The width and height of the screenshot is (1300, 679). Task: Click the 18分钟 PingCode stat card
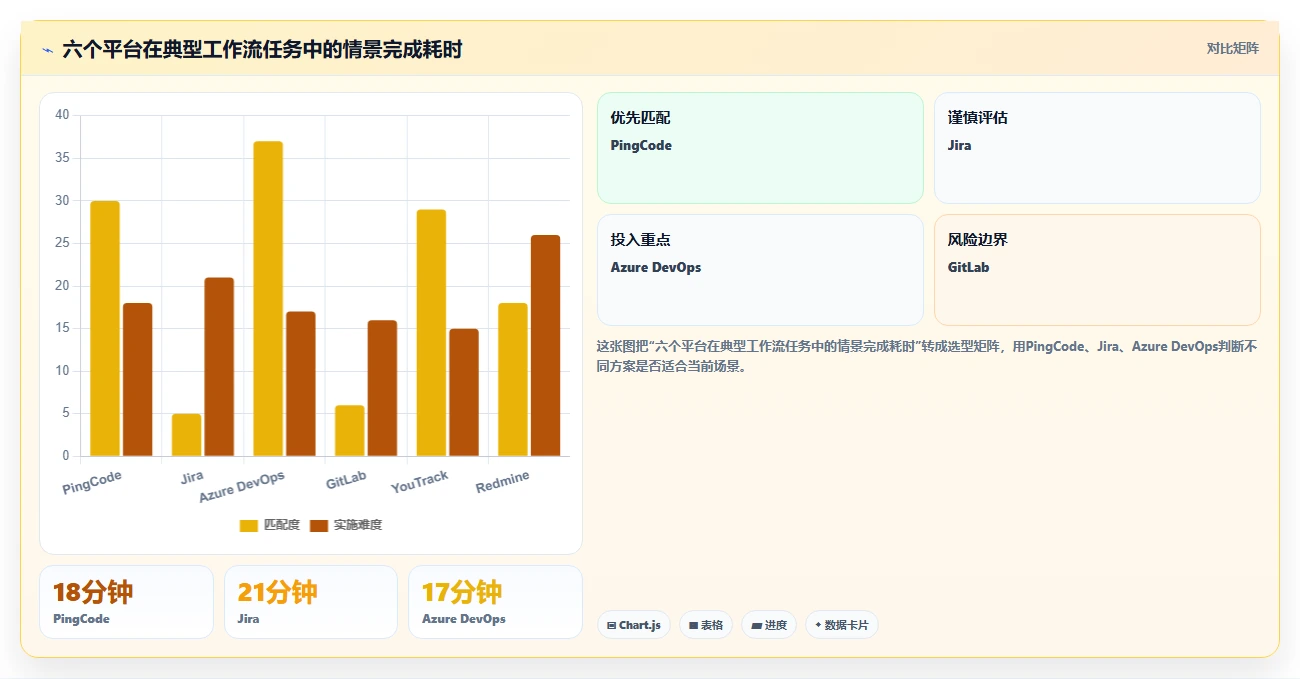click(x=126, y=602)
